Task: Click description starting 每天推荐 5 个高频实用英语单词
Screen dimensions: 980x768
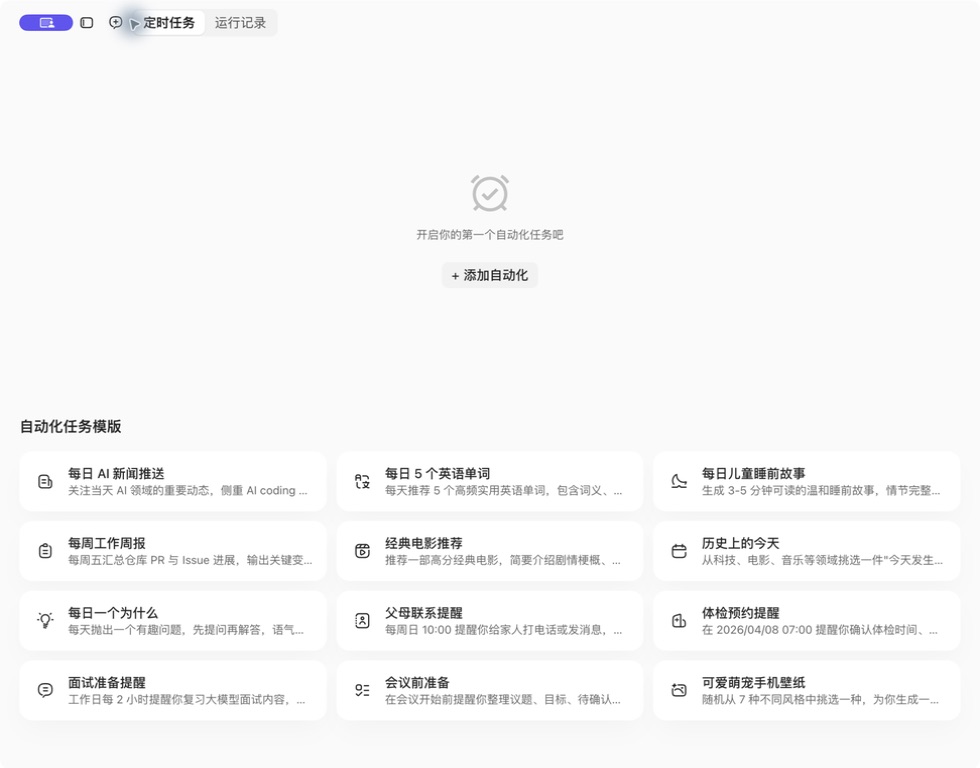Action: (503, 491)
